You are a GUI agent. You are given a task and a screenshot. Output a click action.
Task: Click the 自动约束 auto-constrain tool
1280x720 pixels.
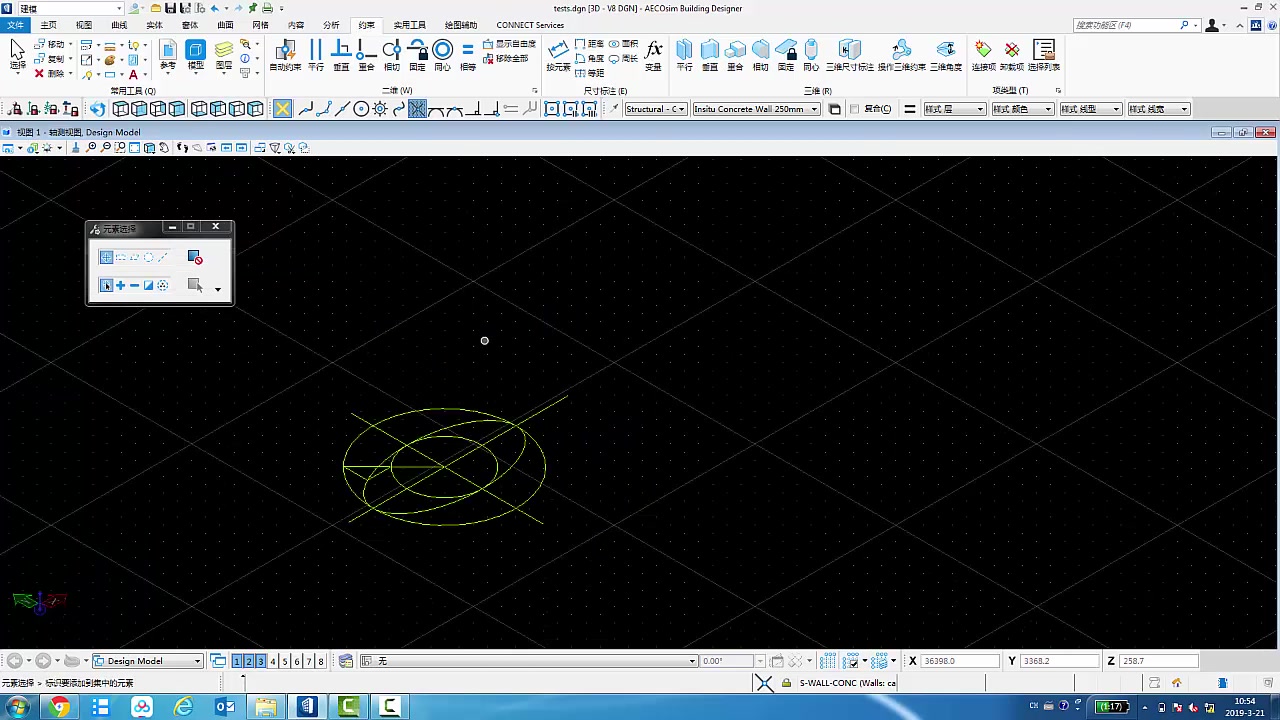tap(284, 50)
